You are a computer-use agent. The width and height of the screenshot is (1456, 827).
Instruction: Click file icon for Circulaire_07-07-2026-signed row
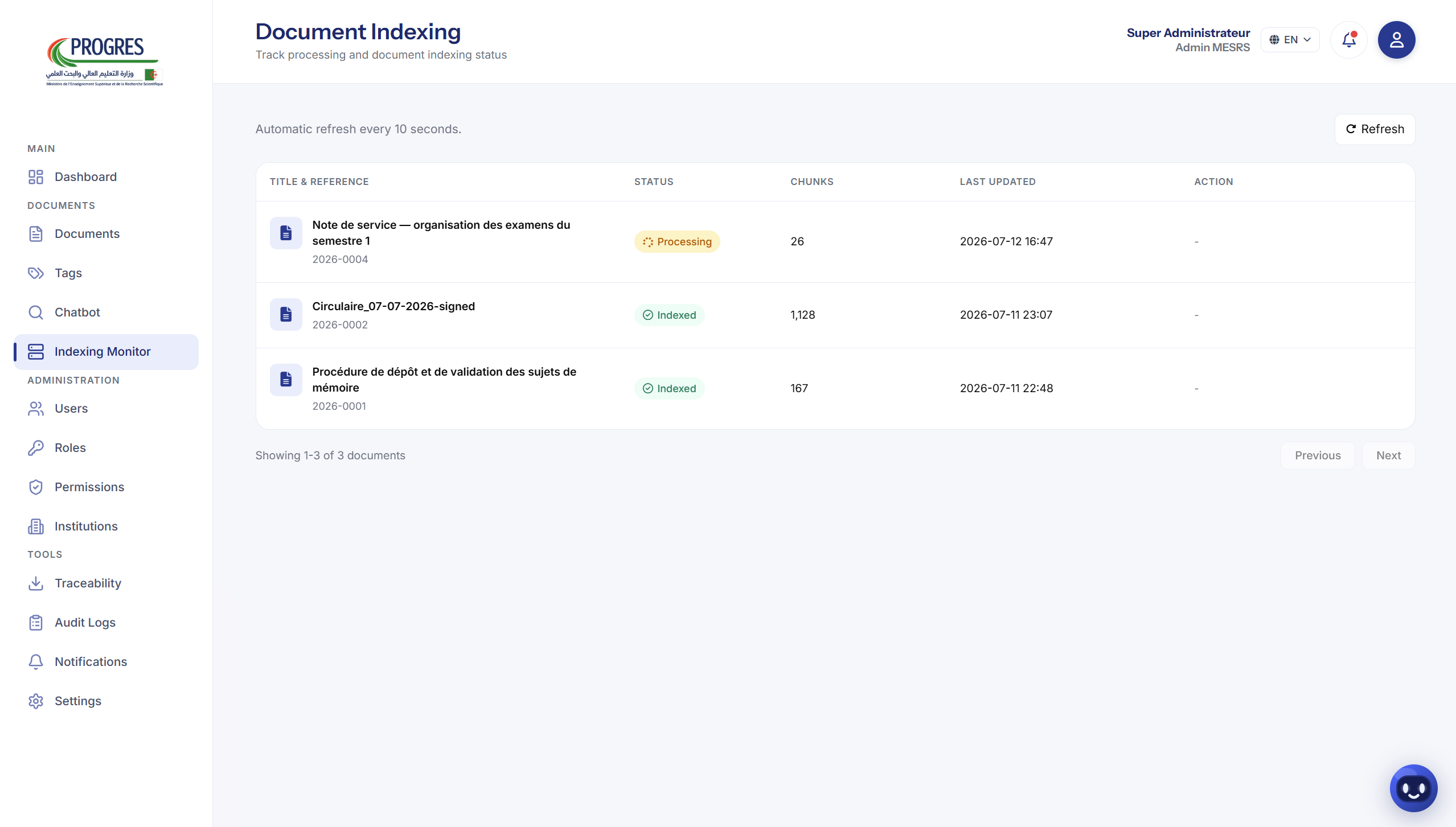[x=286, y=314]
